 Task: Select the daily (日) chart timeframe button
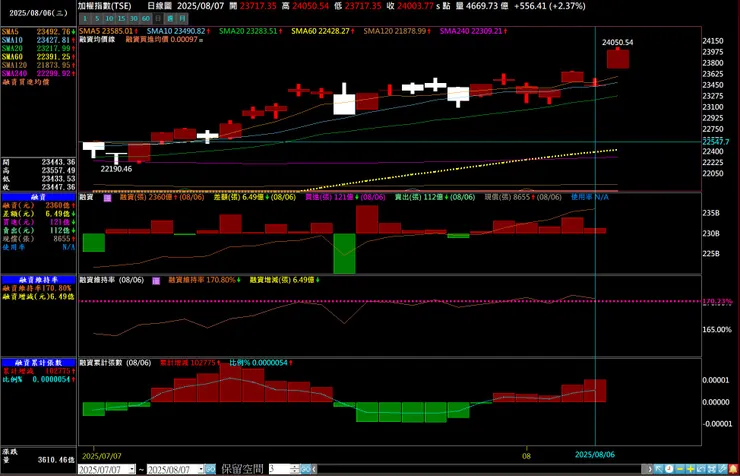click(158, 18)
